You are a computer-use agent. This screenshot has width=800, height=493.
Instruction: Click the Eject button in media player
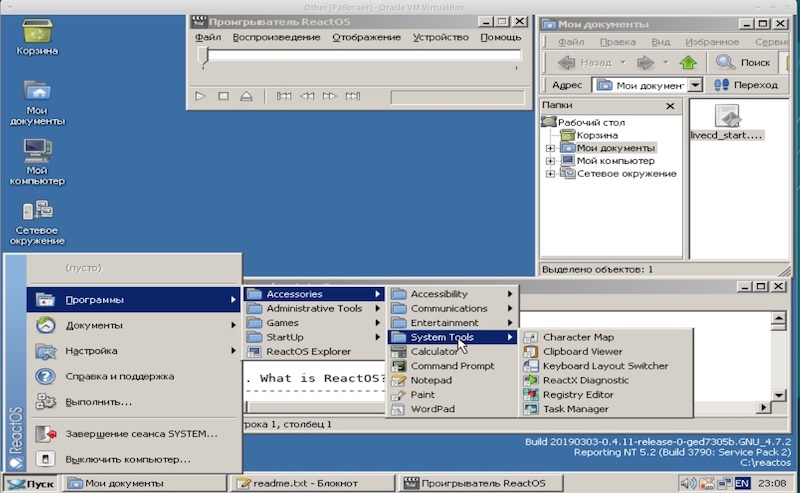tap(246, 96)
